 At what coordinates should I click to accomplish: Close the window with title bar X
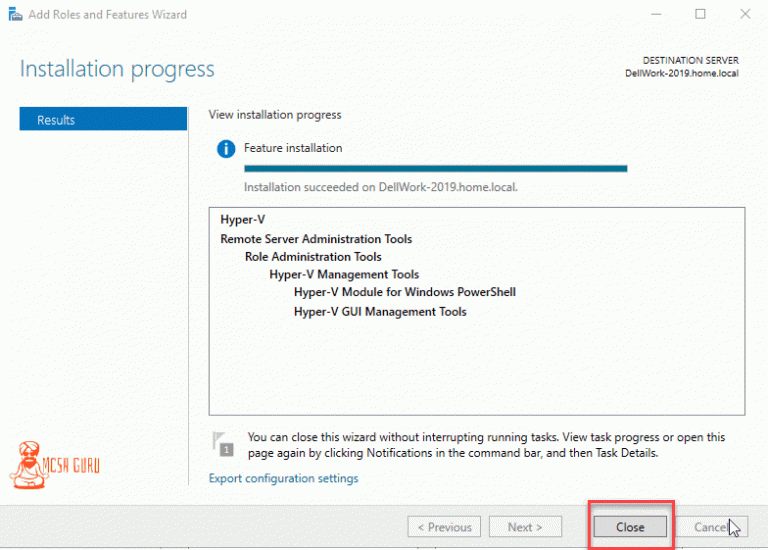pyautogui.click(x=745, y=14)
